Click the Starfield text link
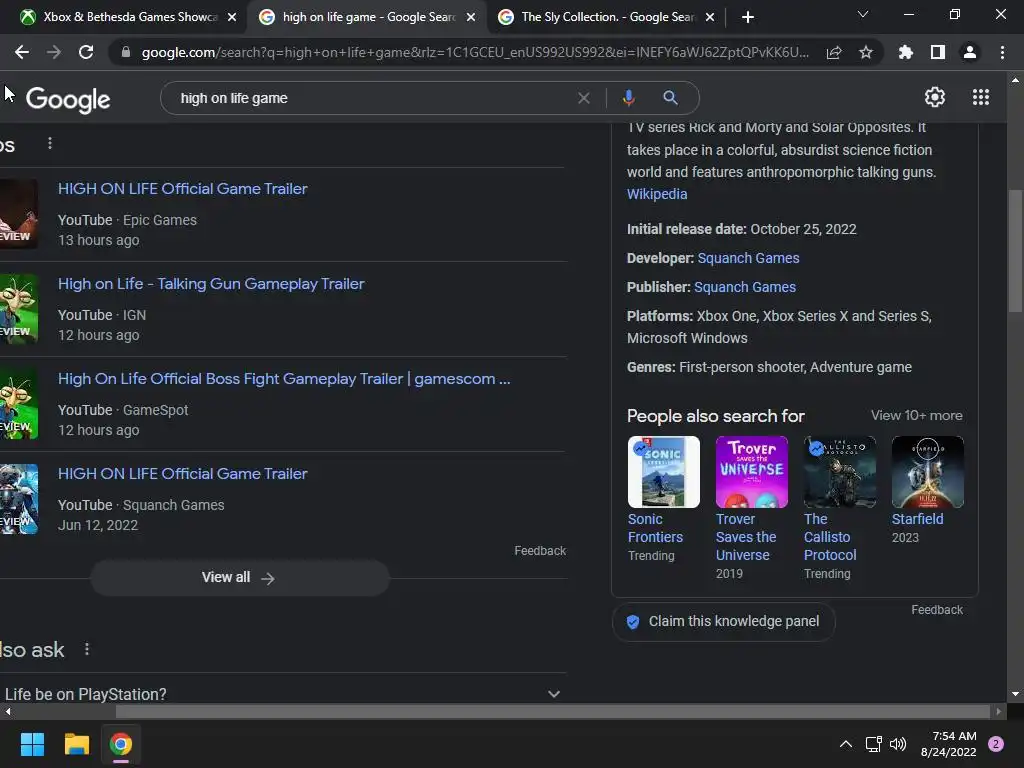1024x768 pixels. [x=917, y=519]
